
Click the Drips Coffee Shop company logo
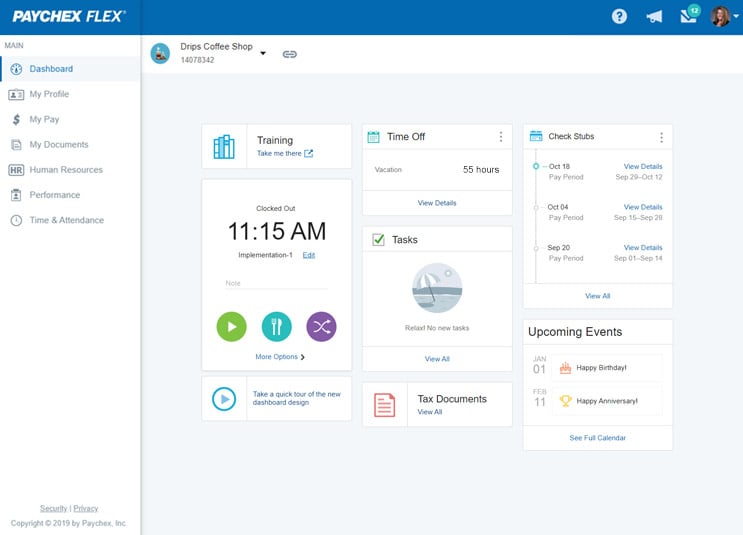[x=160, y=54]
